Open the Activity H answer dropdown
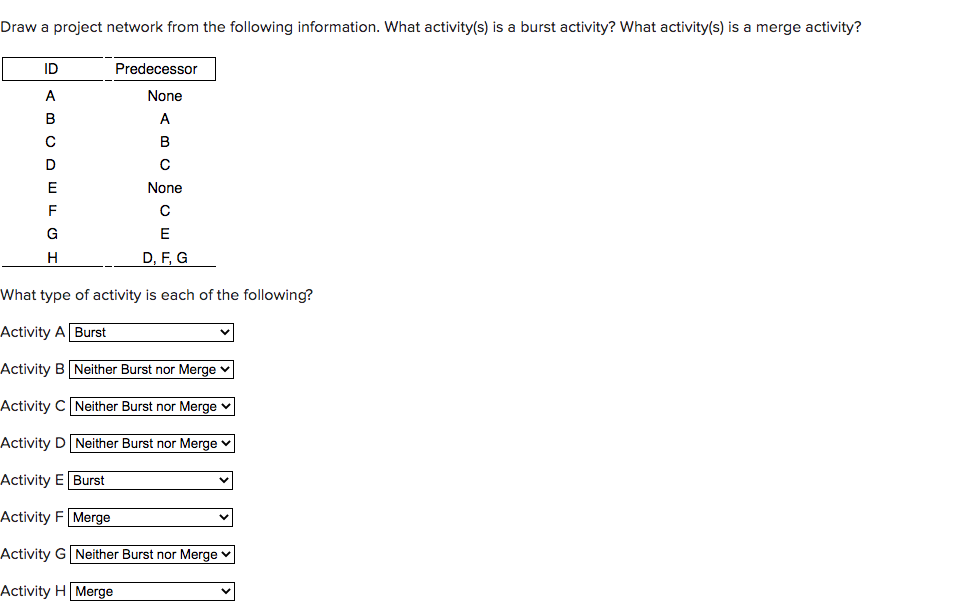The height and width of the screenshot is (611, 966). tap(151, 591)
